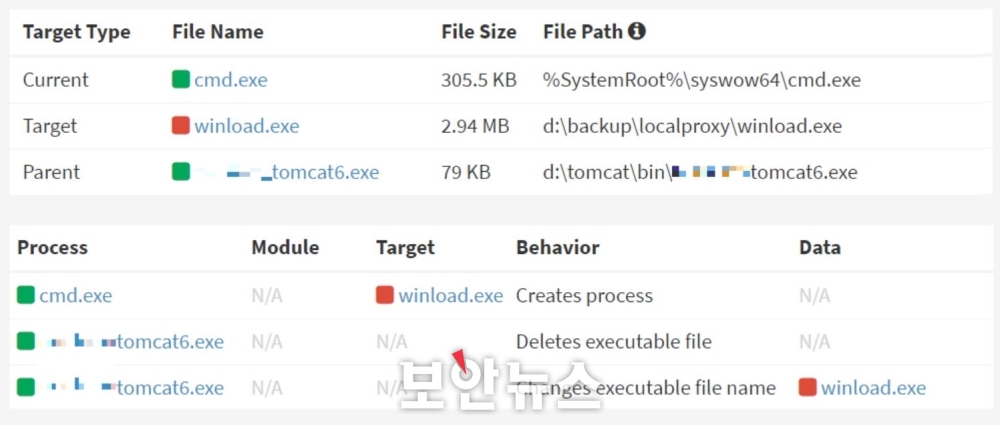Click green icon in Deletes executable file row

pyautogui.click(x=26, y=341)
